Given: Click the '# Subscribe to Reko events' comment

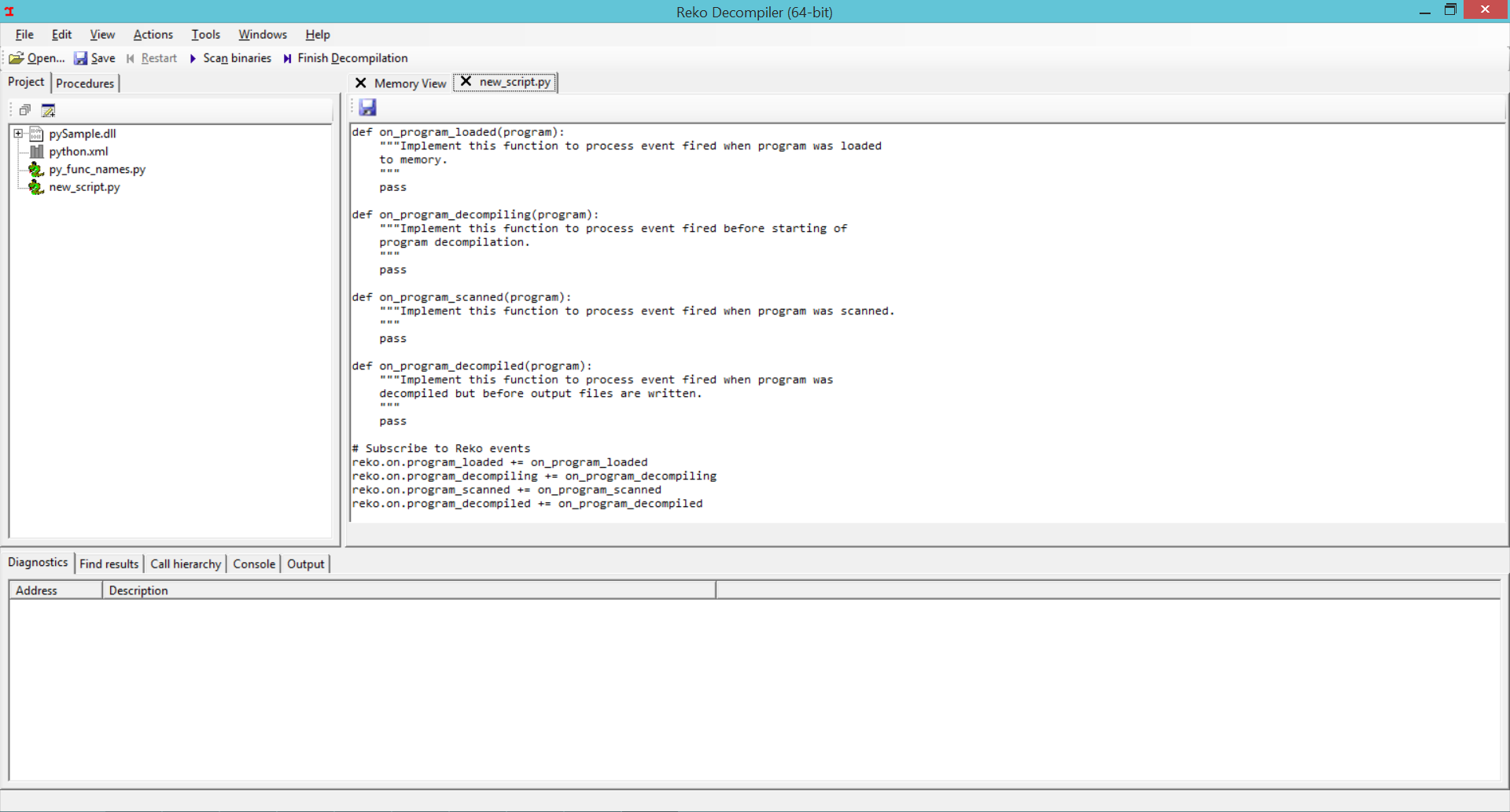Looking at the screenshot, I should point(441,449).
